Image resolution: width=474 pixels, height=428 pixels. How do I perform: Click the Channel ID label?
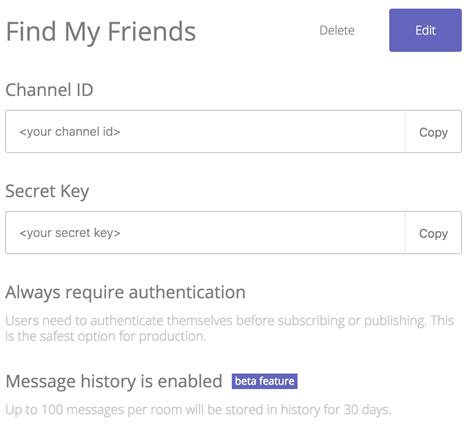tap(49, 90)
